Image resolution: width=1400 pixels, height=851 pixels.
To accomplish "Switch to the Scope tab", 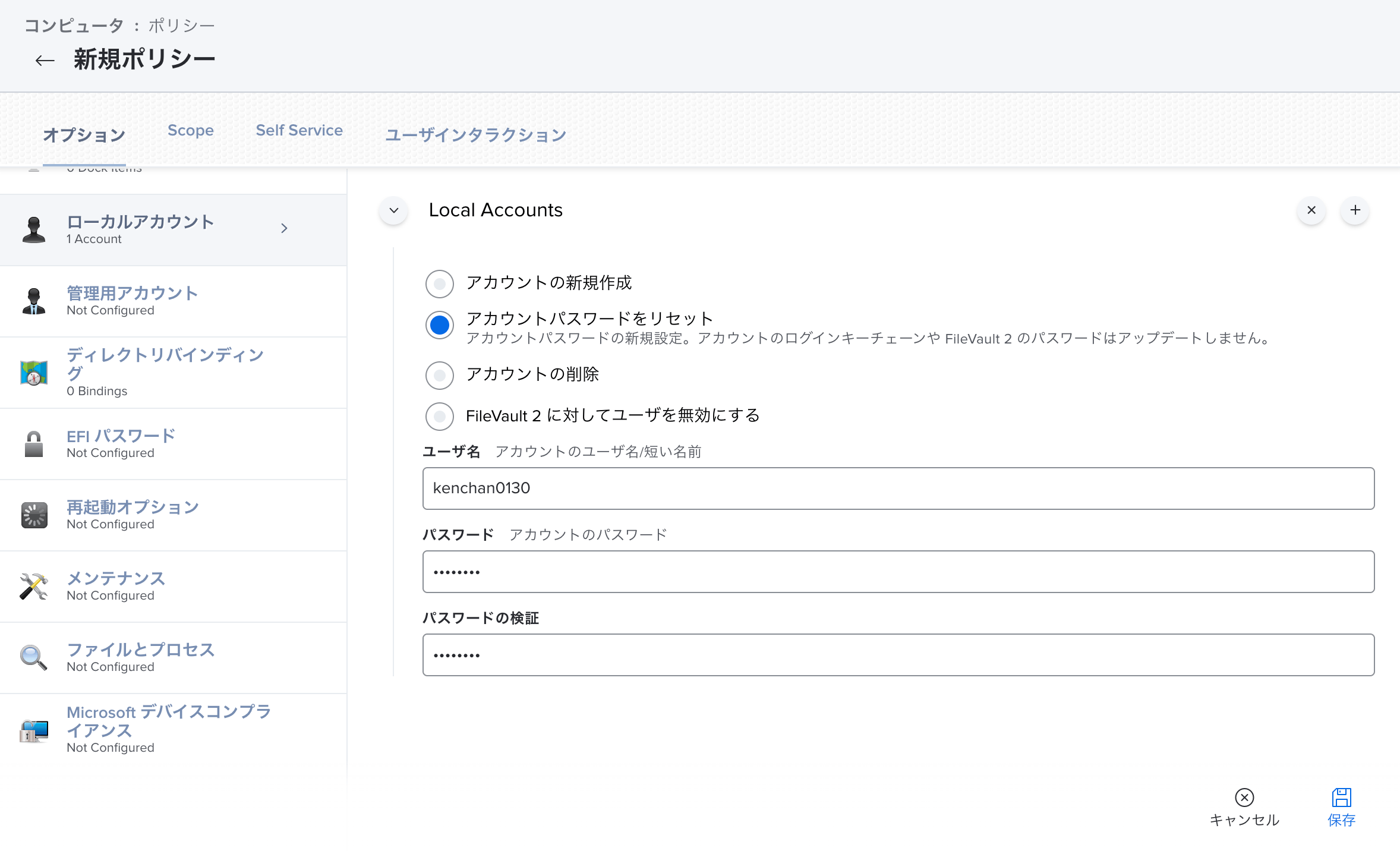I will point(191,131).
